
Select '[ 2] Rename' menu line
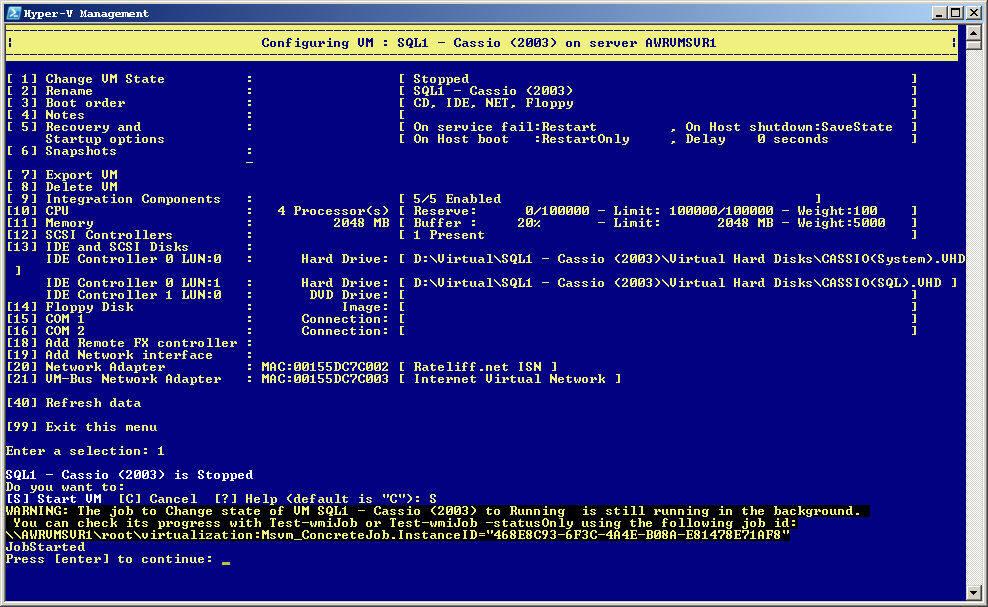coord(50,91)
